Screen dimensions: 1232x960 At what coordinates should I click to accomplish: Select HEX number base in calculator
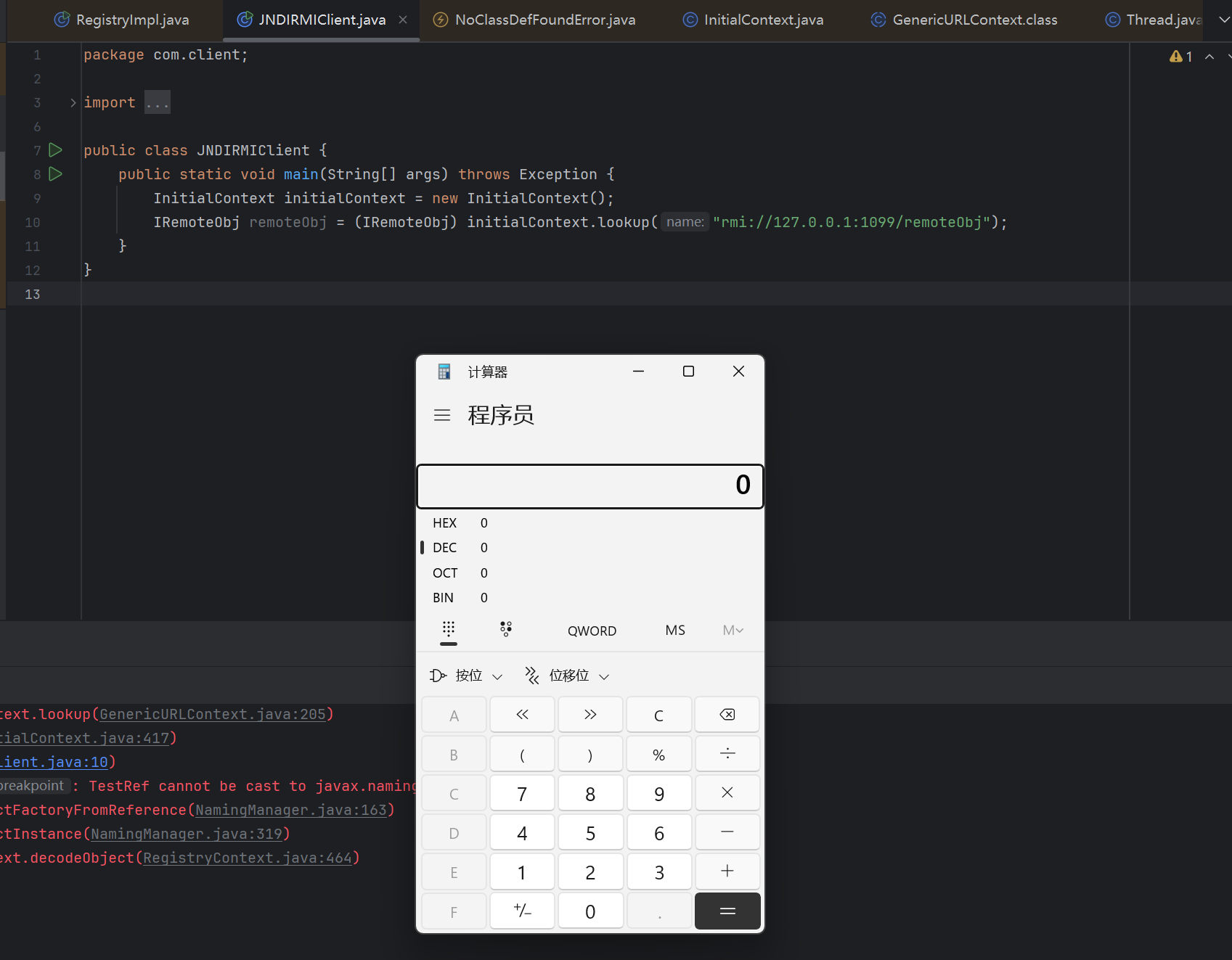[590, 523]
